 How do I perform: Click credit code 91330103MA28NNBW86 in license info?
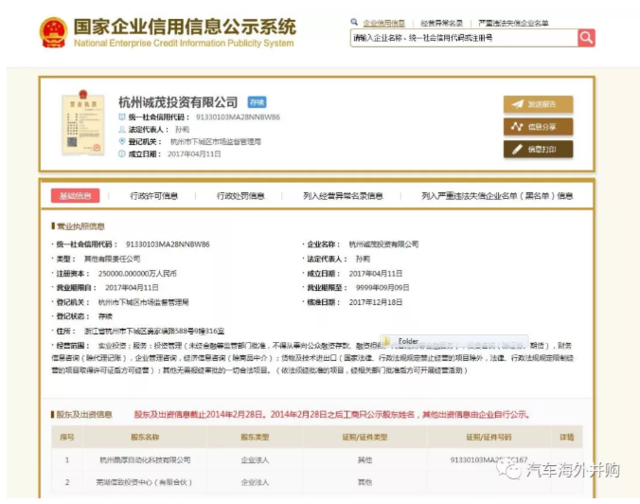point(167,244)
